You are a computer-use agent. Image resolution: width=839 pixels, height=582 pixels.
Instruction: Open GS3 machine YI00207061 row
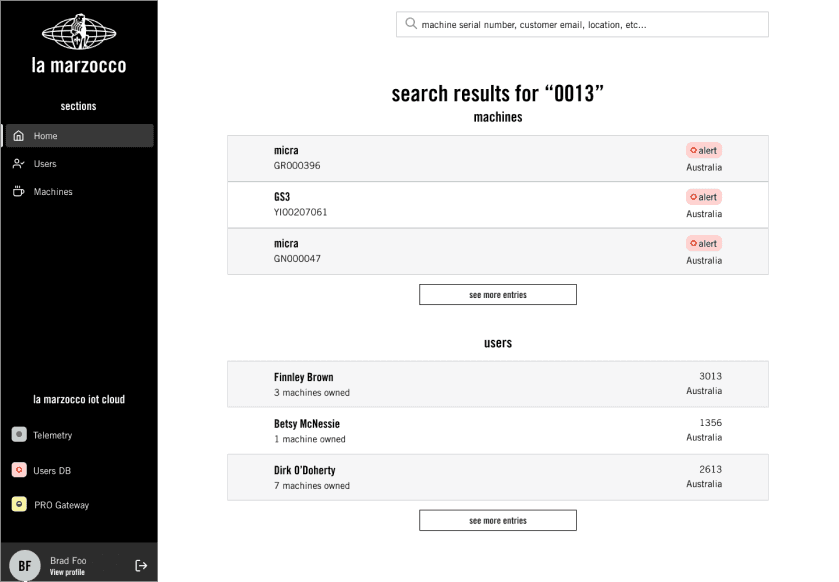click(498, 205)
